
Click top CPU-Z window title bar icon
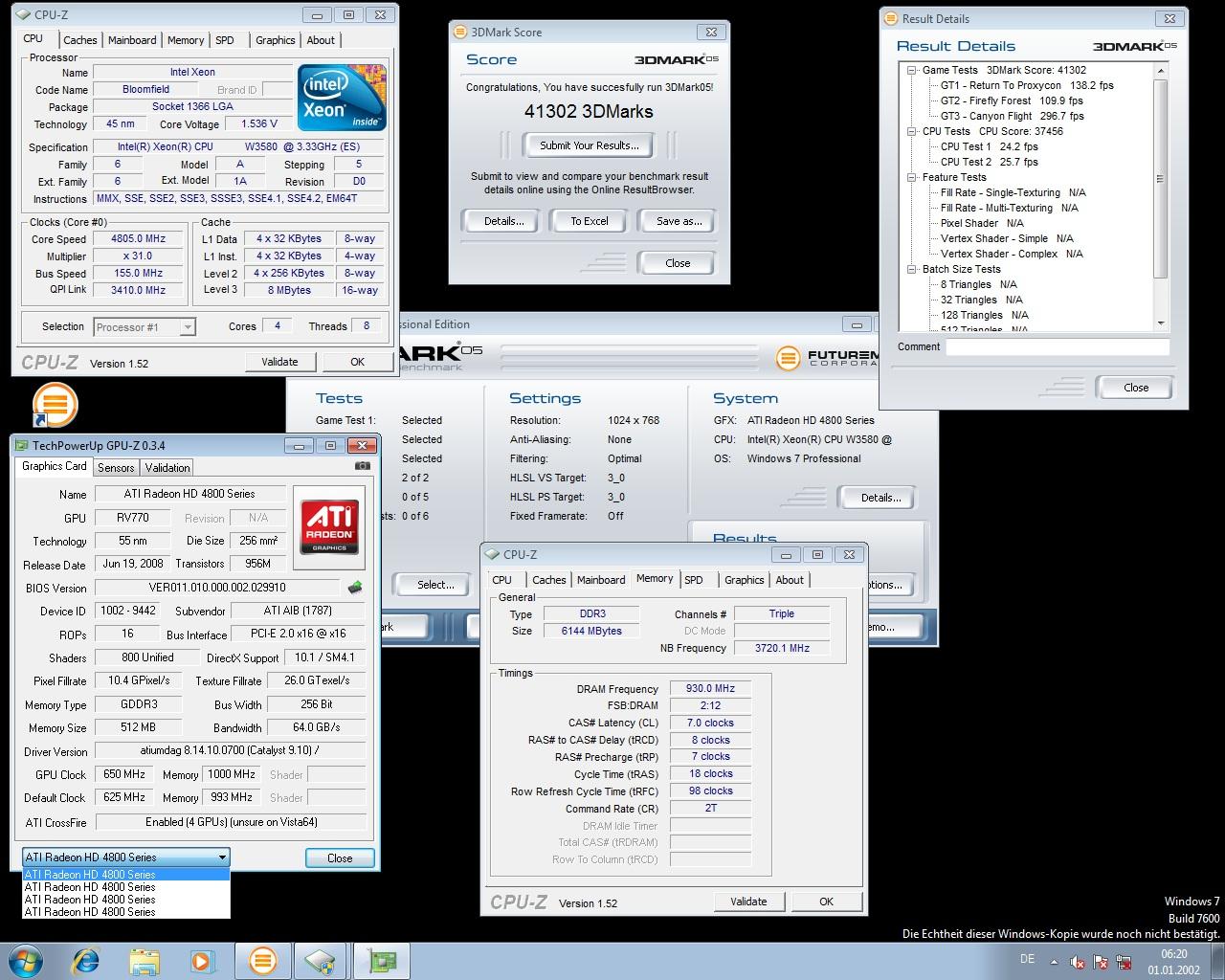[24, 14]
